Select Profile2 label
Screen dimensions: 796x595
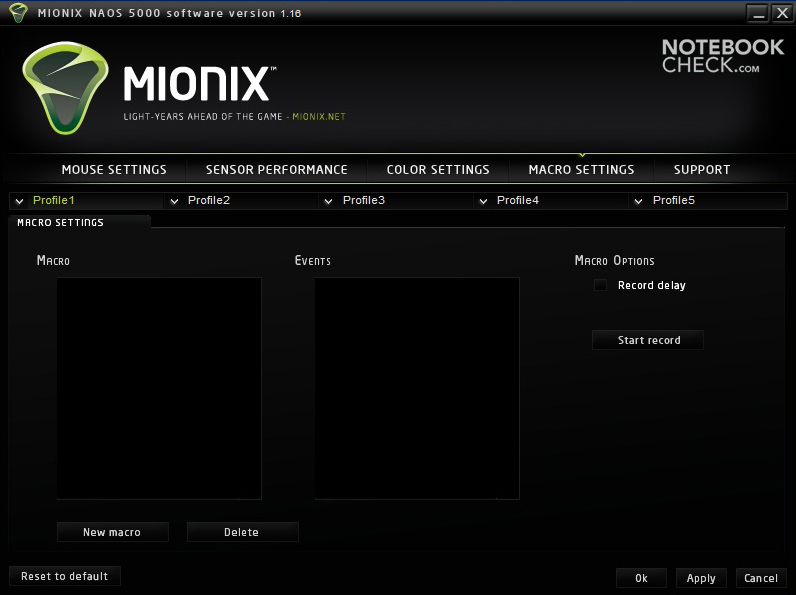209,201
